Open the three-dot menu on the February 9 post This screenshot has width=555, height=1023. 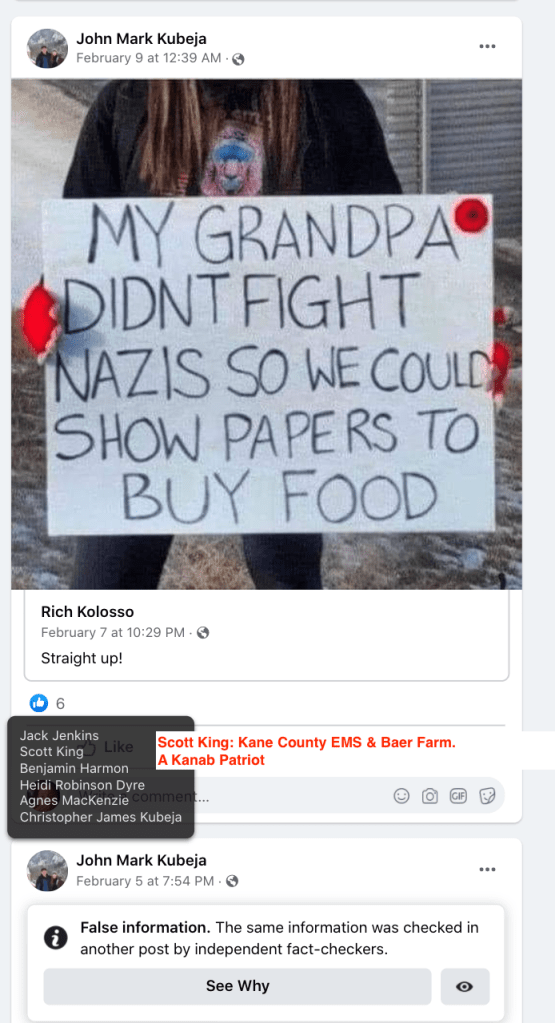click(x=487, y=46)
